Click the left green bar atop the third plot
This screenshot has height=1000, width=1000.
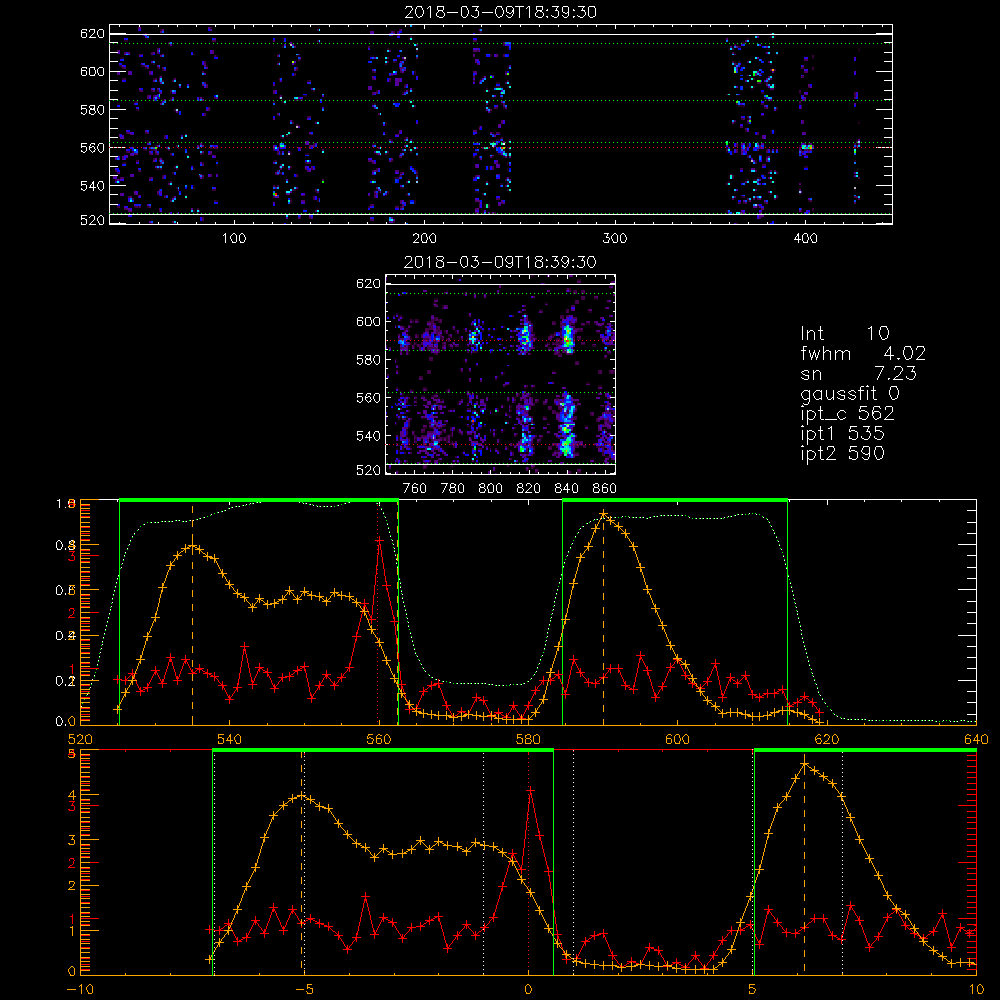coord(259,500)
